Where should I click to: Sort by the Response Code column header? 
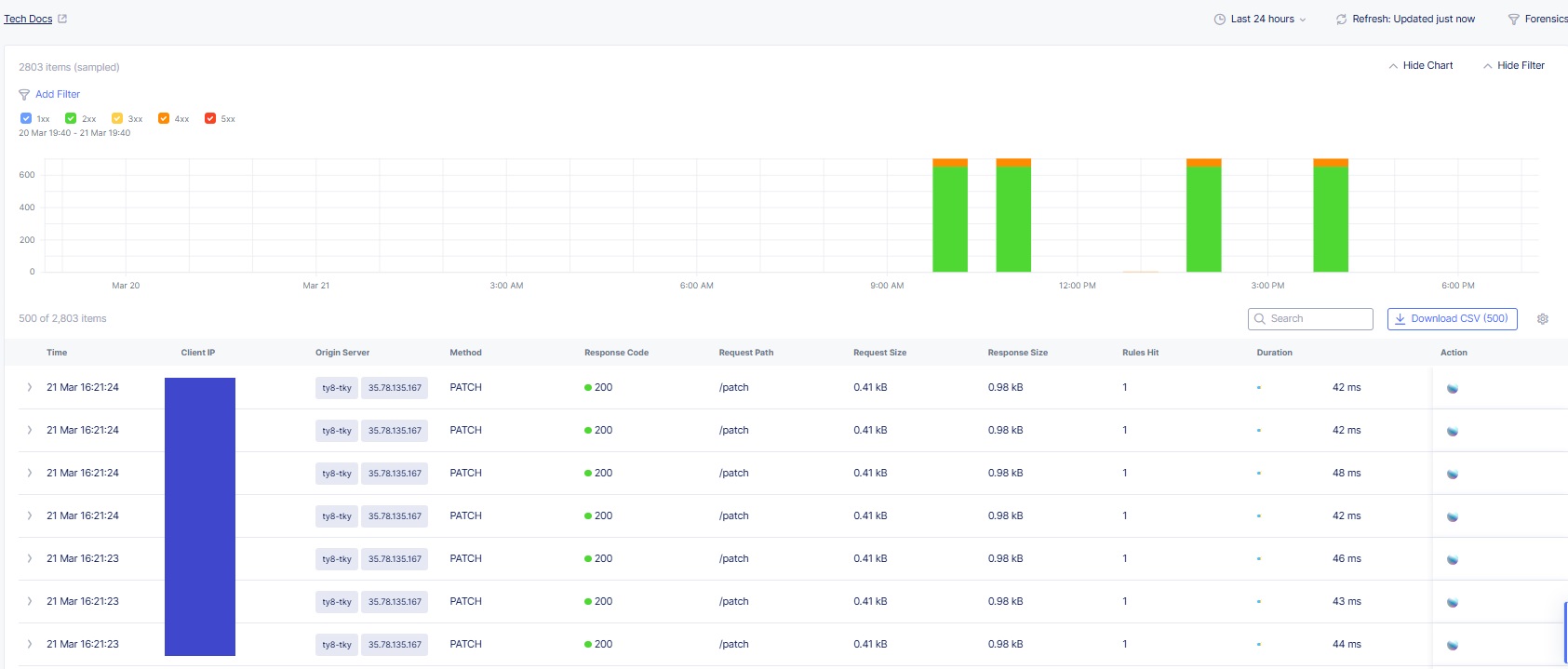coord(616,353)
